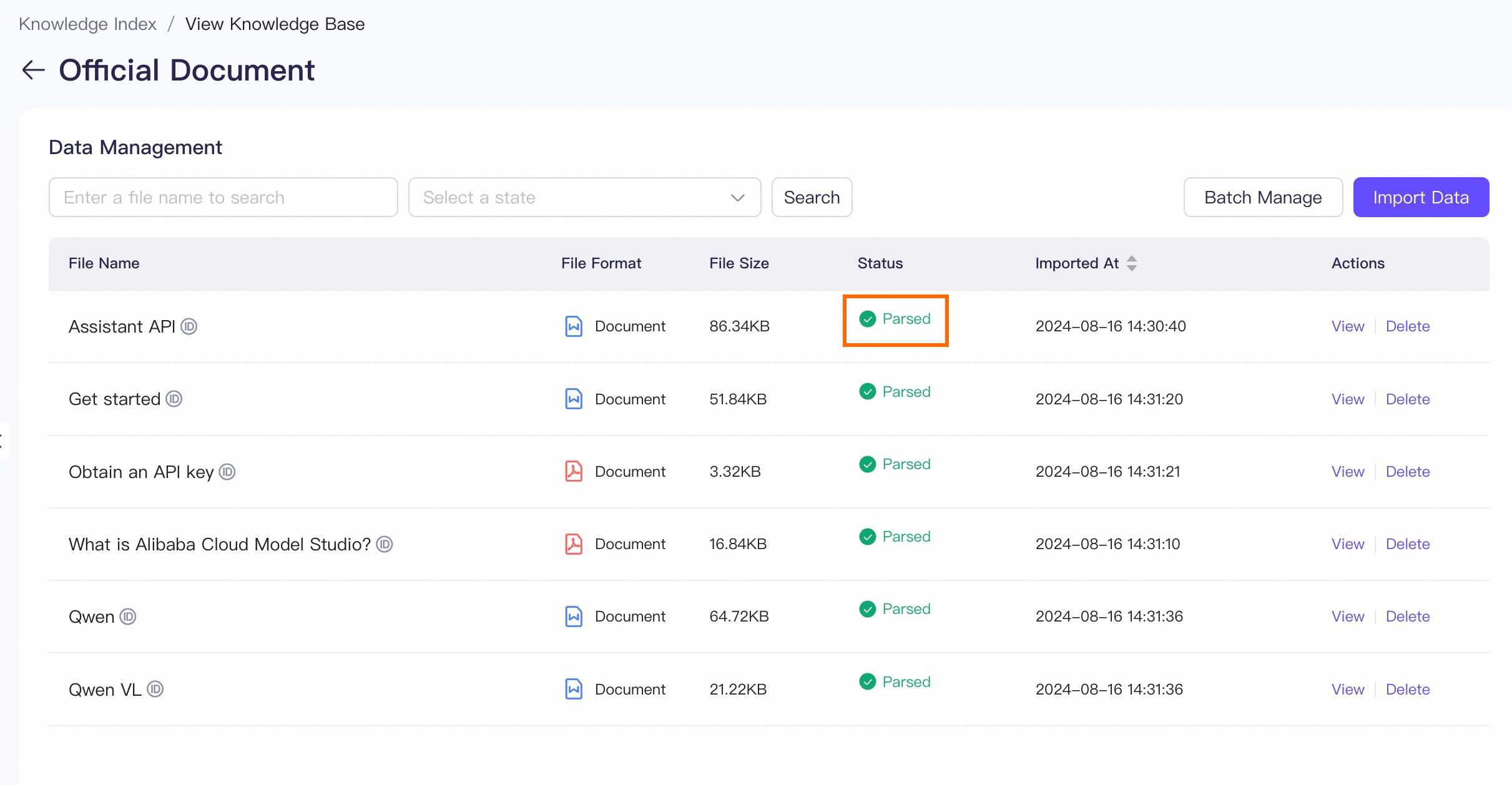Click green check icon for Obtain an API key status
The image size is (1512, 785).
tap(868, 464)
